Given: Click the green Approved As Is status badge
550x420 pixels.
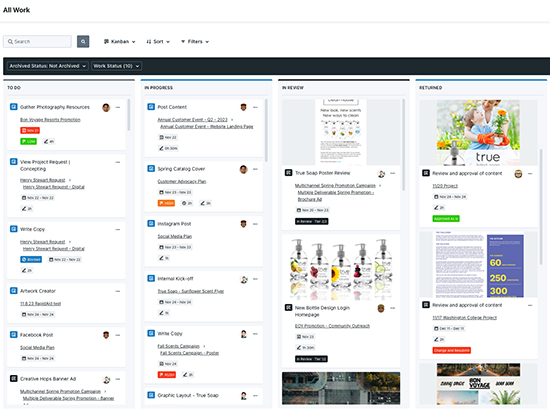Looking at the screenshot, I should tap(446, 219).
